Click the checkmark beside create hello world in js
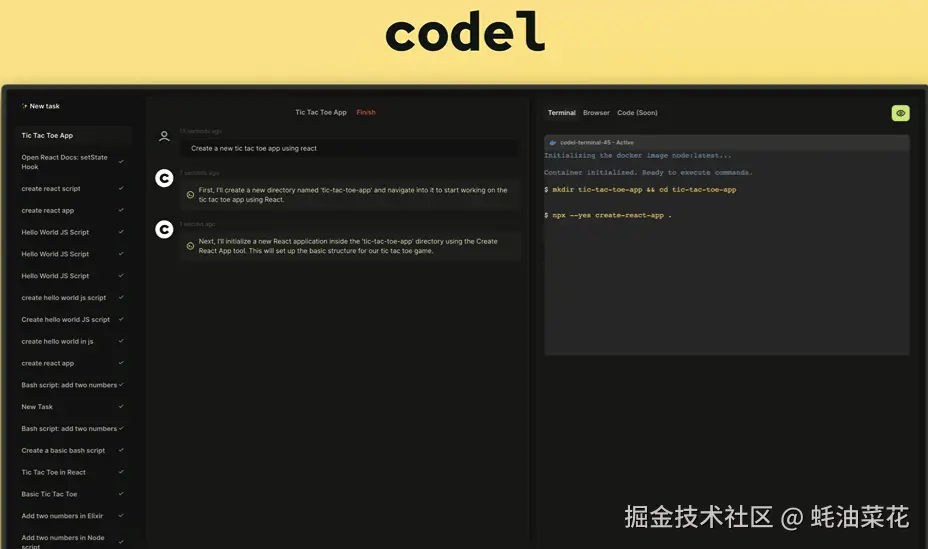 [121, 341]
